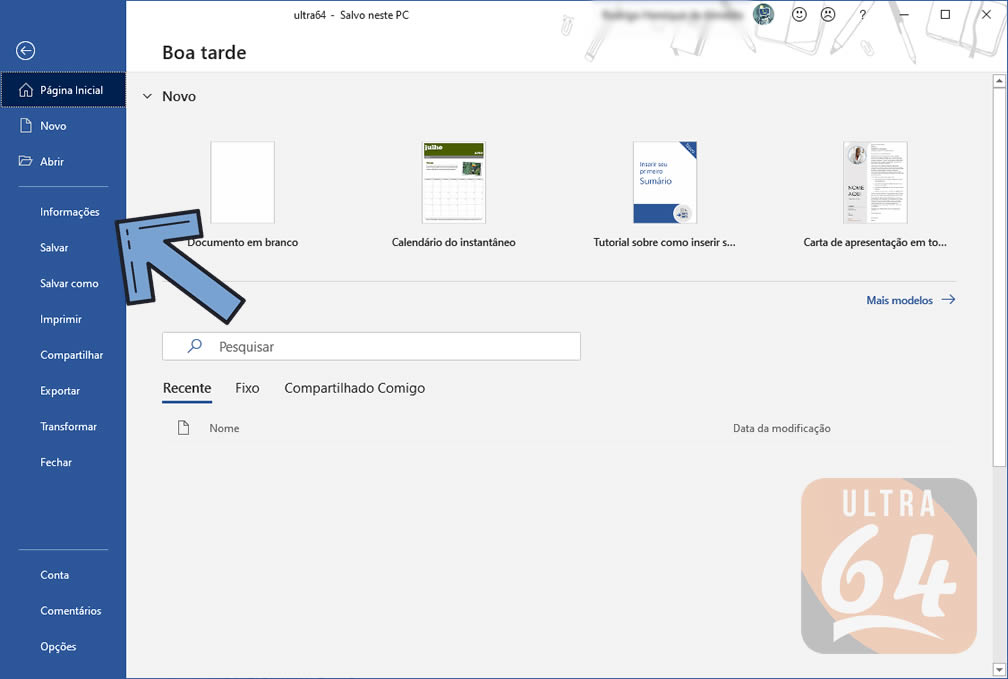Click the user profile avatar picture
The height and width of the screenshot is (679, 1008).
(x=763, y=15)
